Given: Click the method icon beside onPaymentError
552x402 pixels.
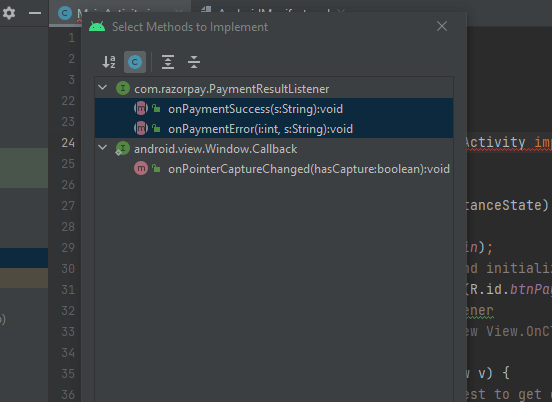Looking at the screenshot, I should coord(141,128).
